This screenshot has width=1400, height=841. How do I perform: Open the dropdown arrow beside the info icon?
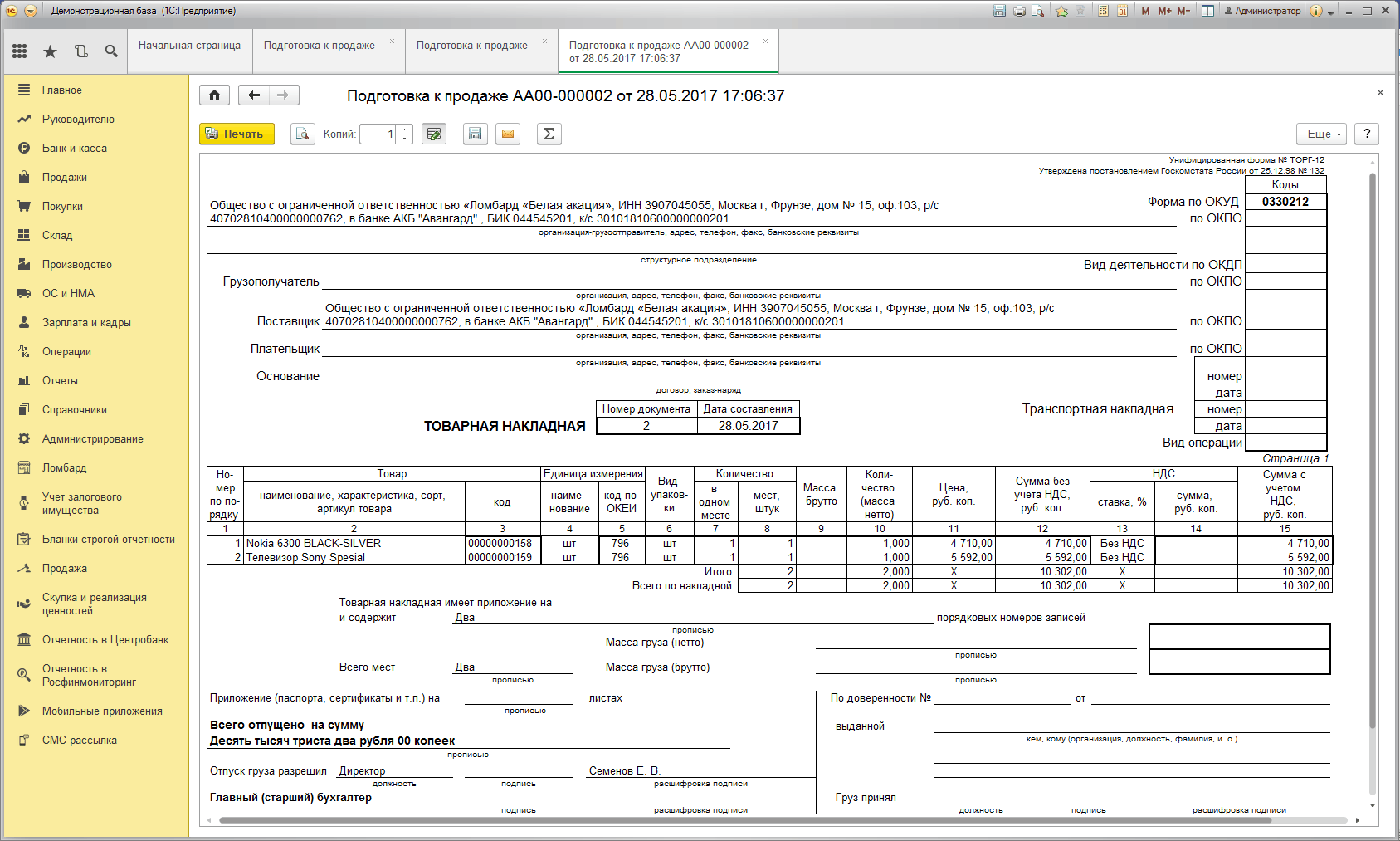click(x=1330, y=12)
